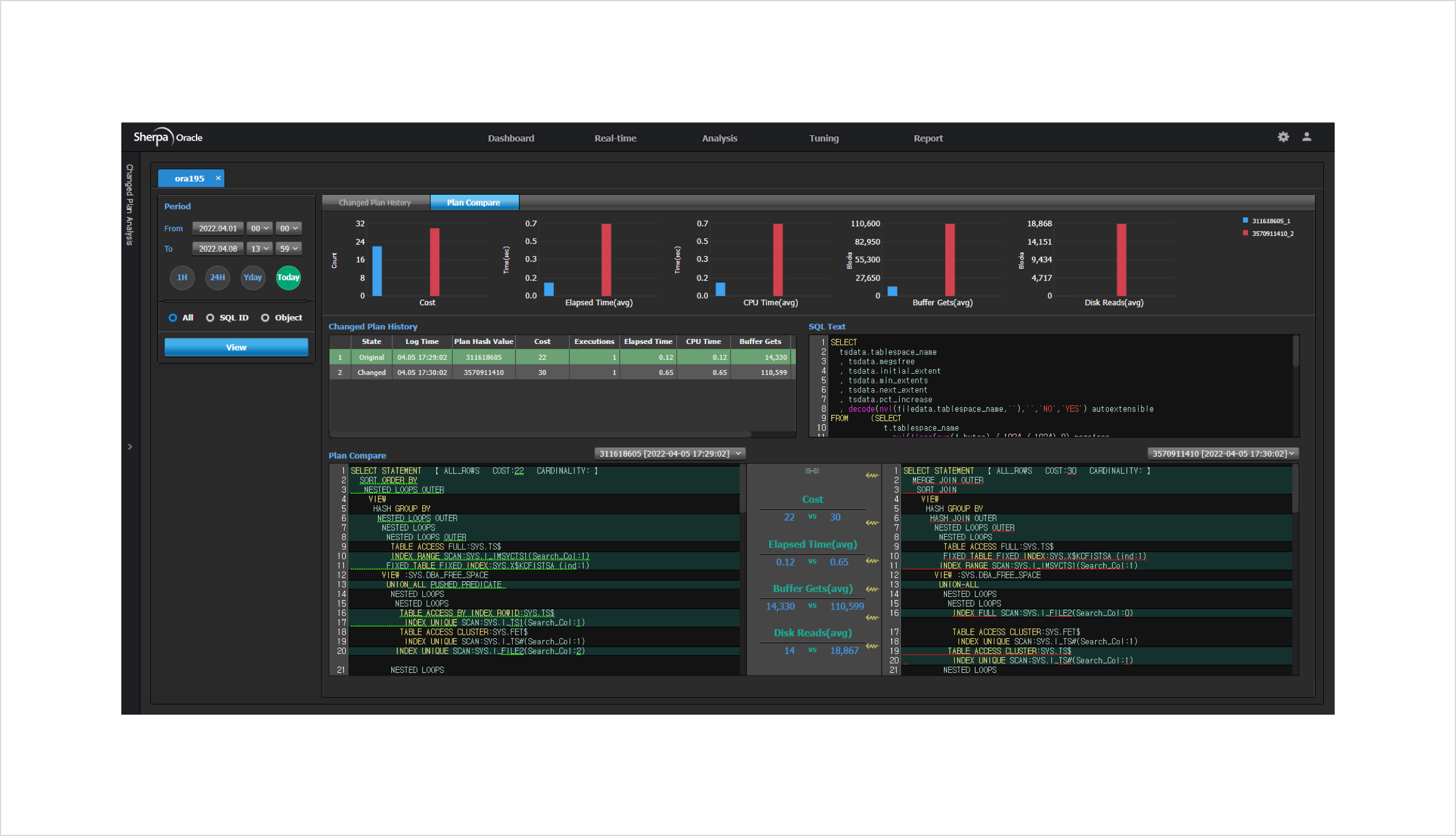Screen dimensions: 1456x836
Task: Click the plan compare merge arrows icon
Action: pos(812,471)
